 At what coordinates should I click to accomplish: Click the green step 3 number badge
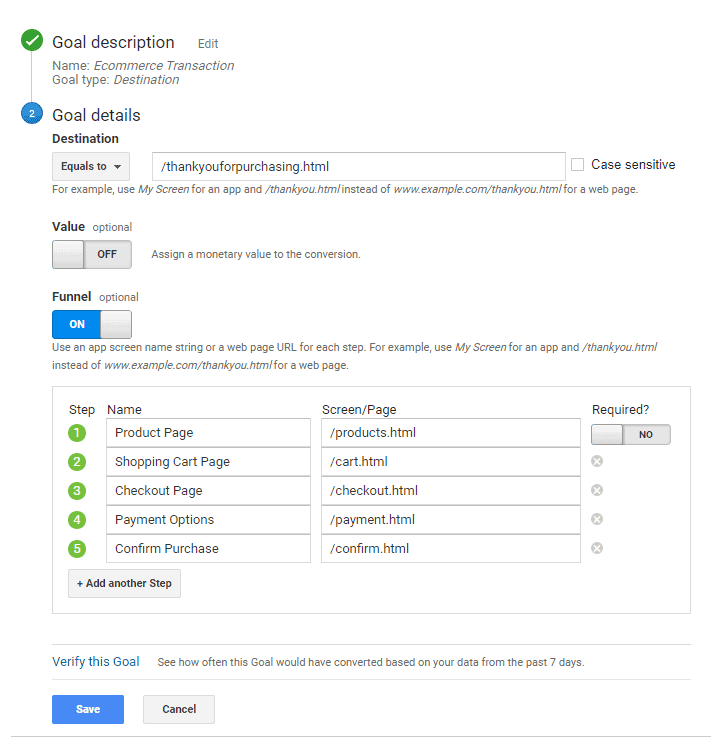tap(77, 490)
